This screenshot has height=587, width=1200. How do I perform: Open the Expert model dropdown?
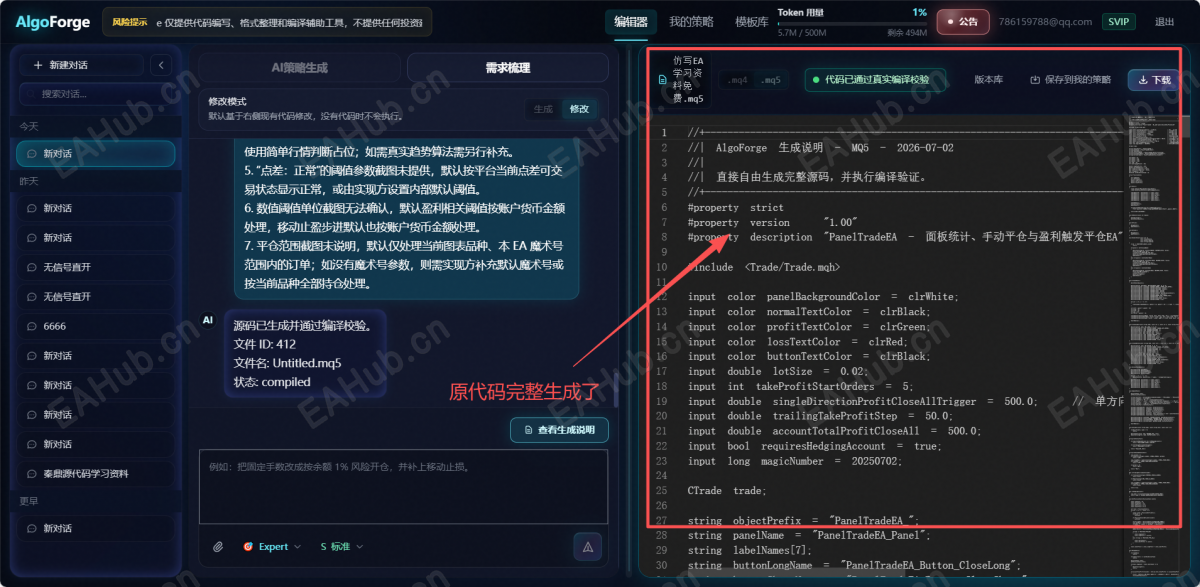click(x=272, y=547)
